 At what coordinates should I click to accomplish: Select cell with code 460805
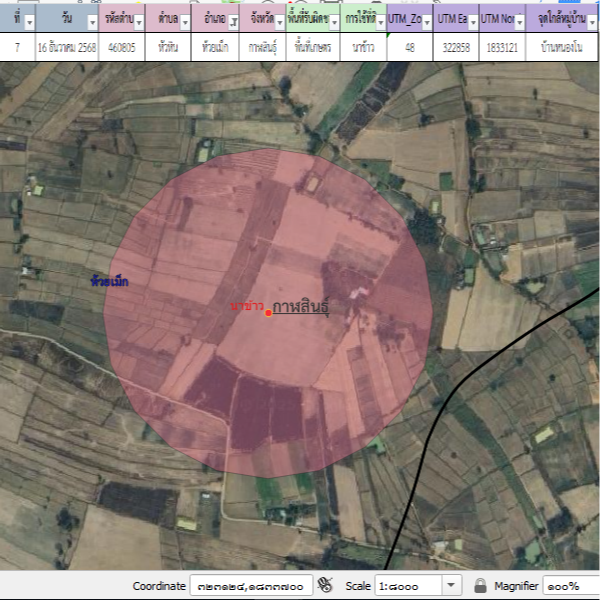point(121,47)
